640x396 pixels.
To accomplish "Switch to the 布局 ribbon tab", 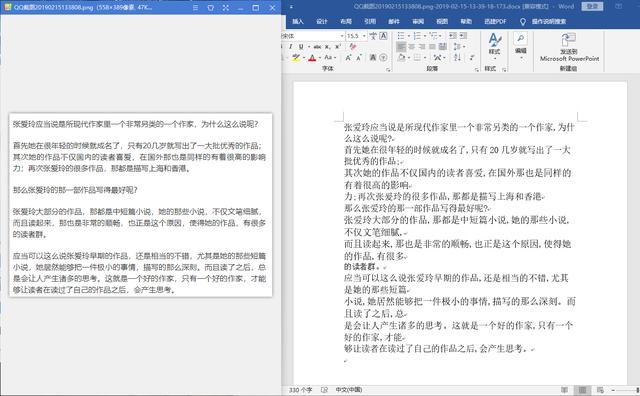I will 346,21.
